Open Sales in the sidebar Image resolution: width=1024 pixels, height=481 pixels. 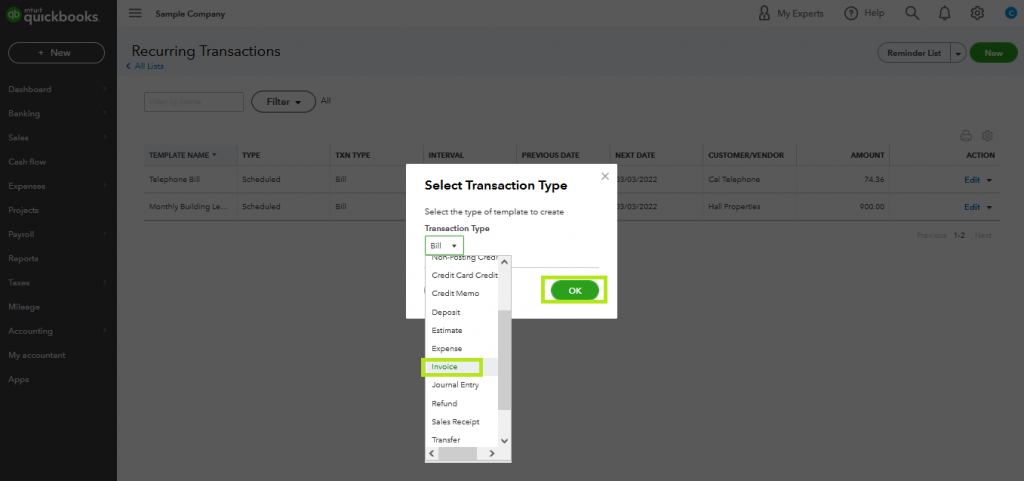point(18,138)
